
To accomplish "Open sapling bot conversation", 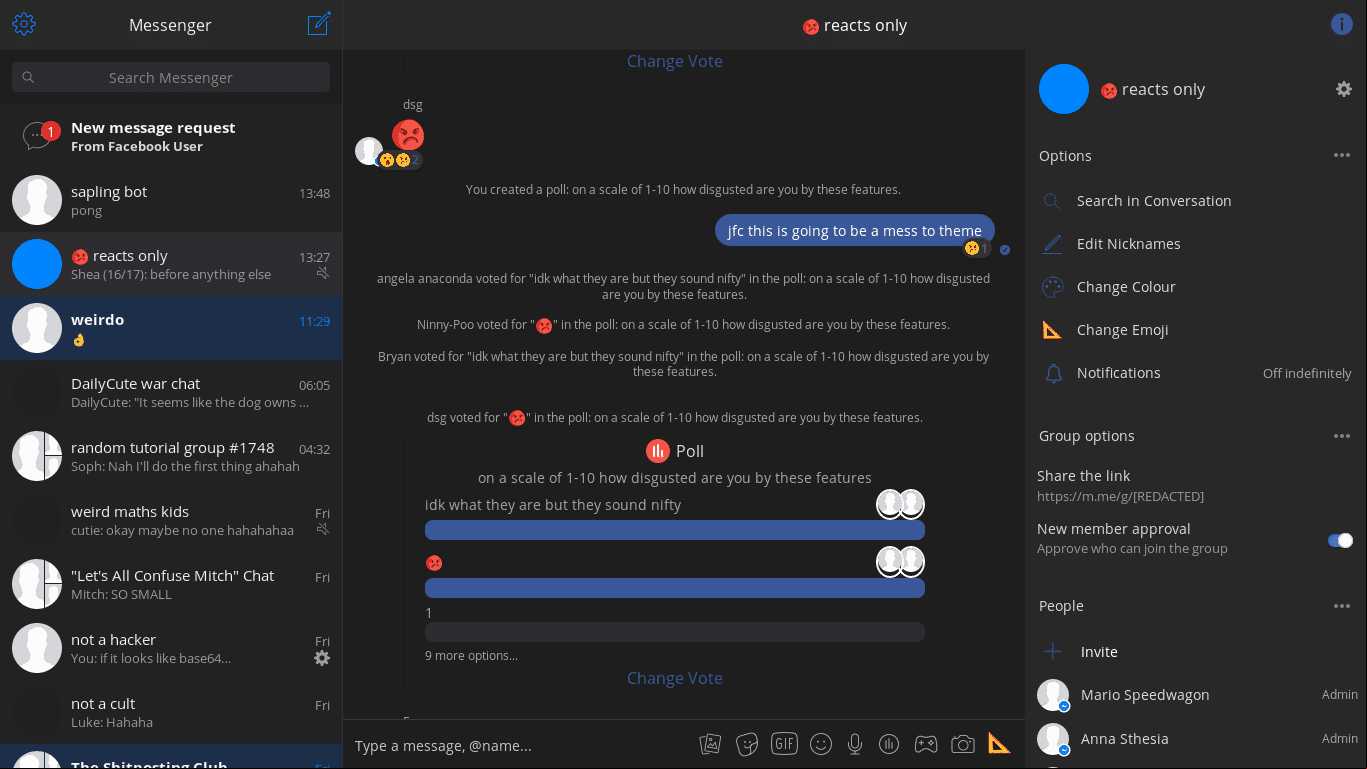I will [x=171, y=200].
